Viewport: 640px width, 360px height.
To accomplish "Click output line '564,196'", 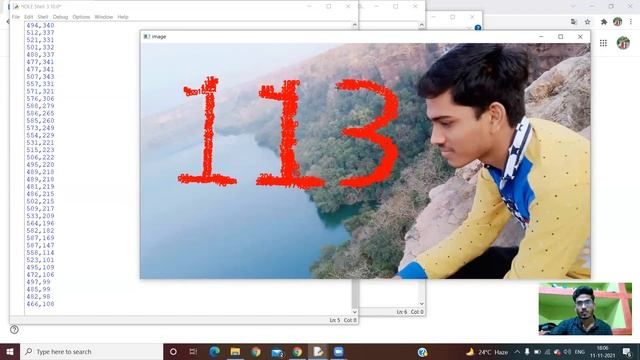I will pyautogui.click(x=40, y=223).
